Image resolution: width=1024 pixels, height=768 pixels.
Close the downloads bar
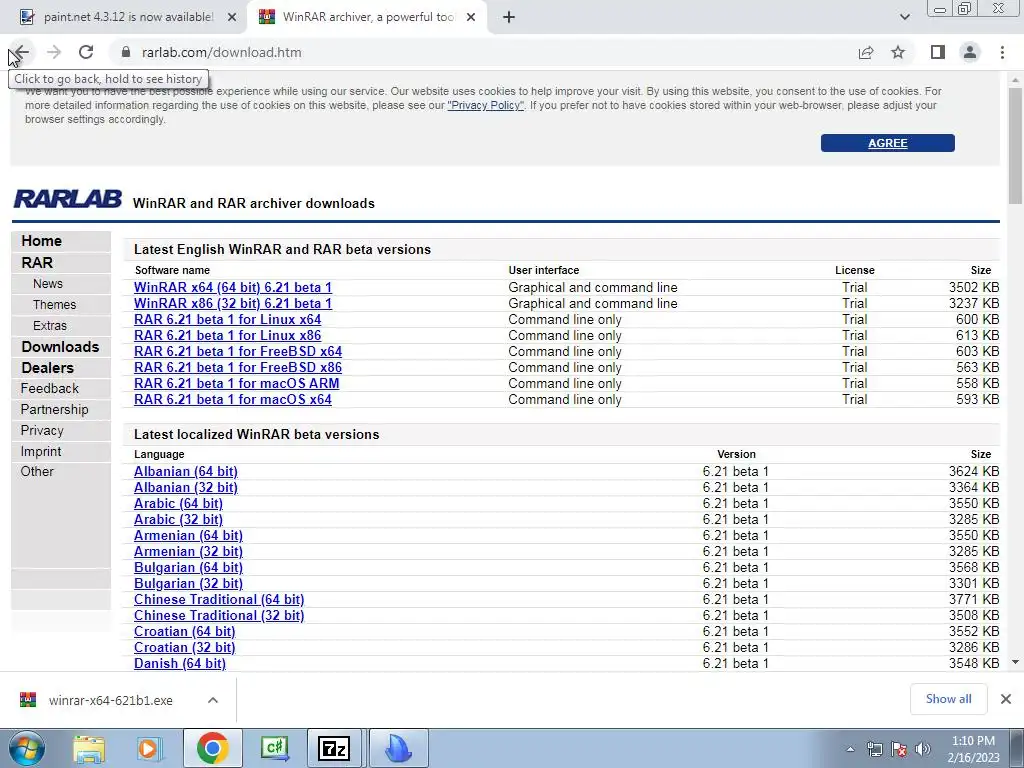point(1006,699)
